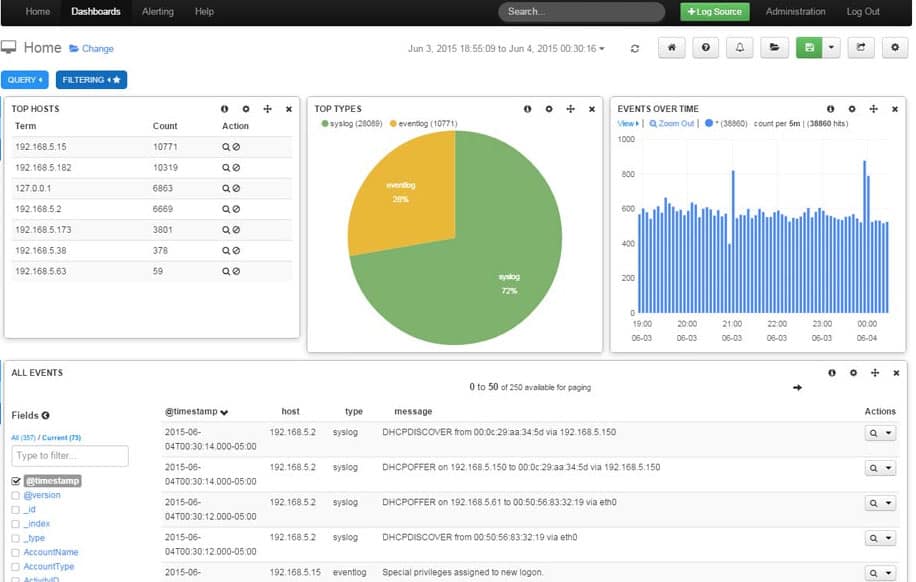
Task: Click the folder open icon button
Action: point(773,48)
